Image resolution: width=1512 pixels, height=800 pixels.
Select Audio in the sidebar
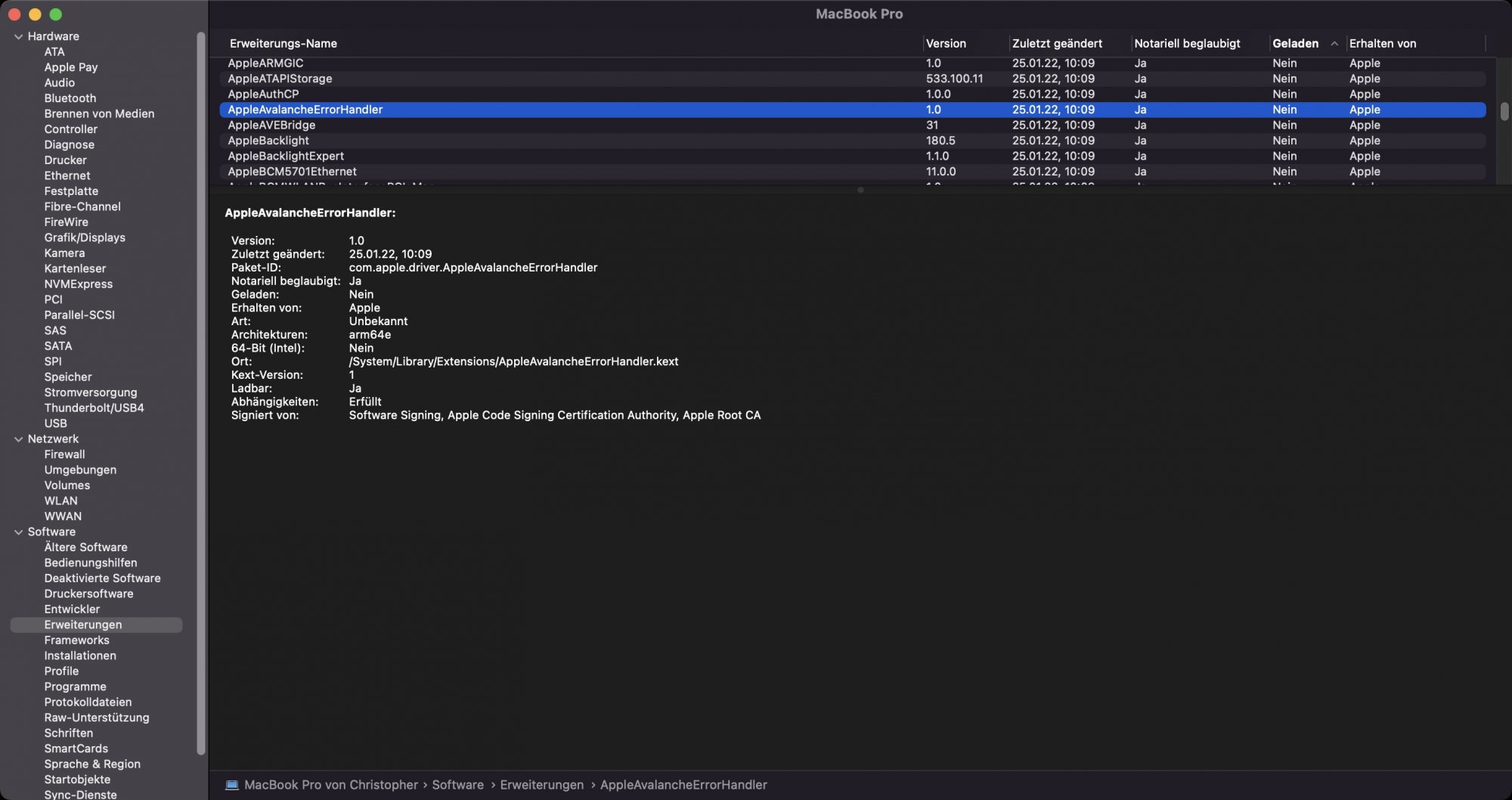click(59, 83)
